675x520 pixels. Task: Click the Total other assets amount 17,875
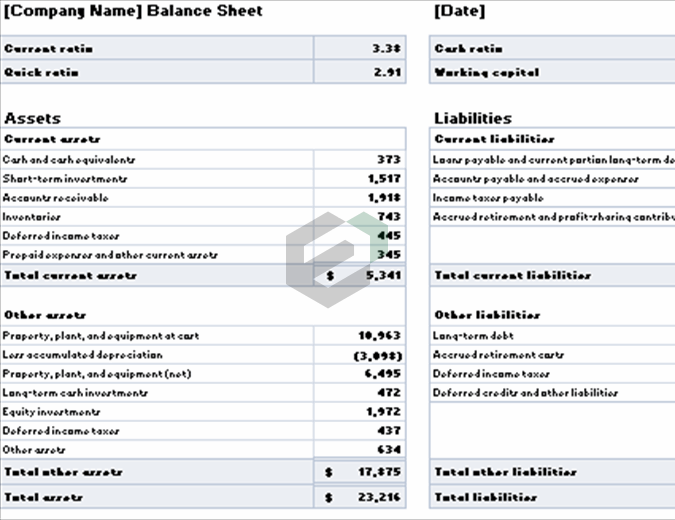[379, 471]
